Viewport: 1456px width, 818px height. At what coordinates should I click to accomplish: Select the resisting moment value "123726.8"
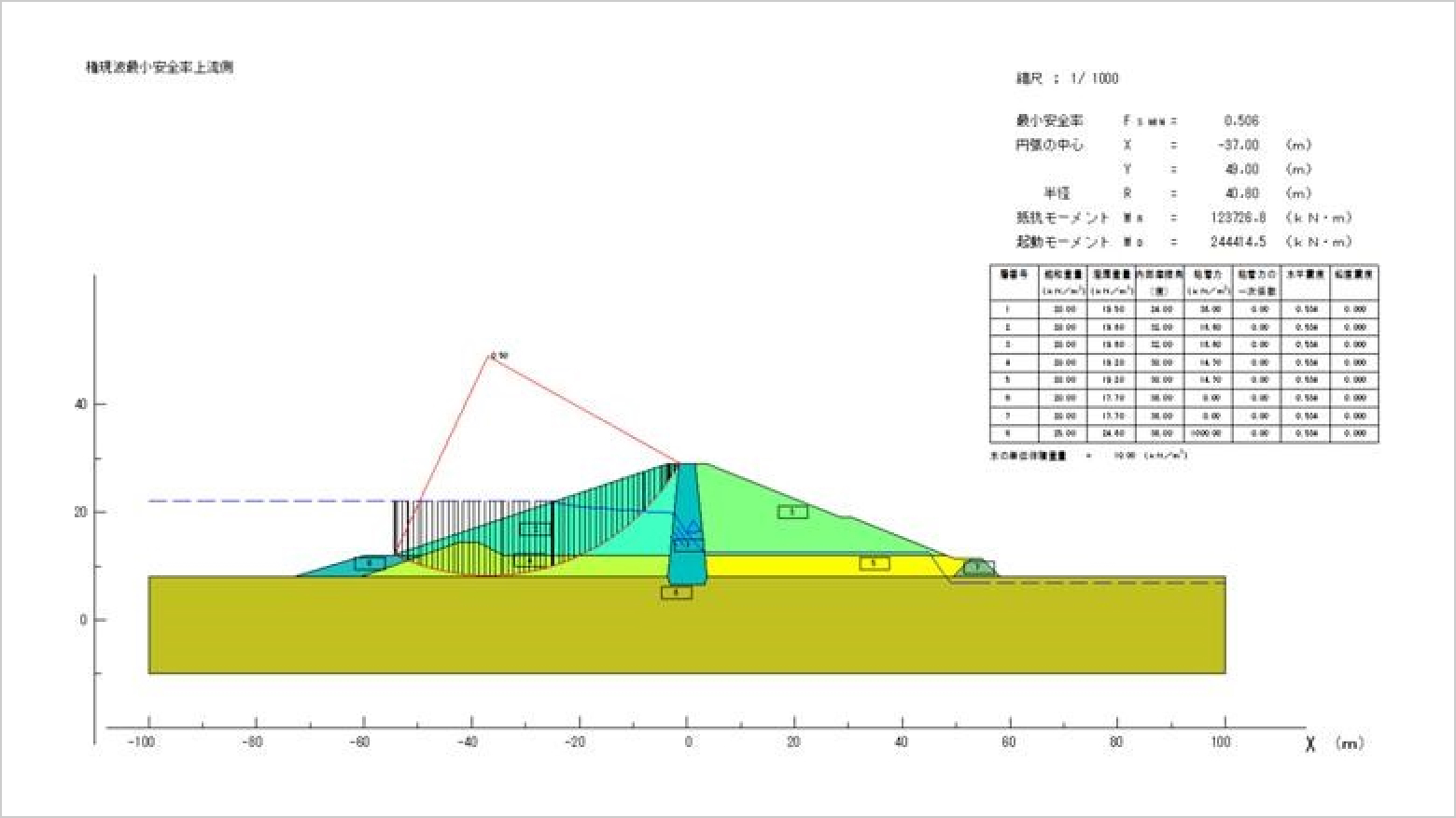point(1238,218)
